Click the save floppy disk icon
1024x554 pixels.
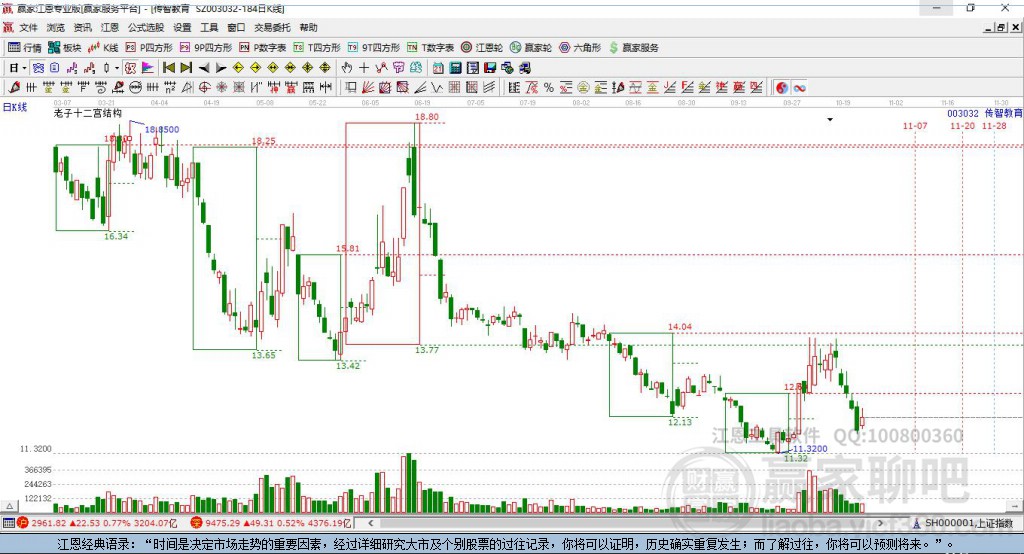click(x=490, y=68)
